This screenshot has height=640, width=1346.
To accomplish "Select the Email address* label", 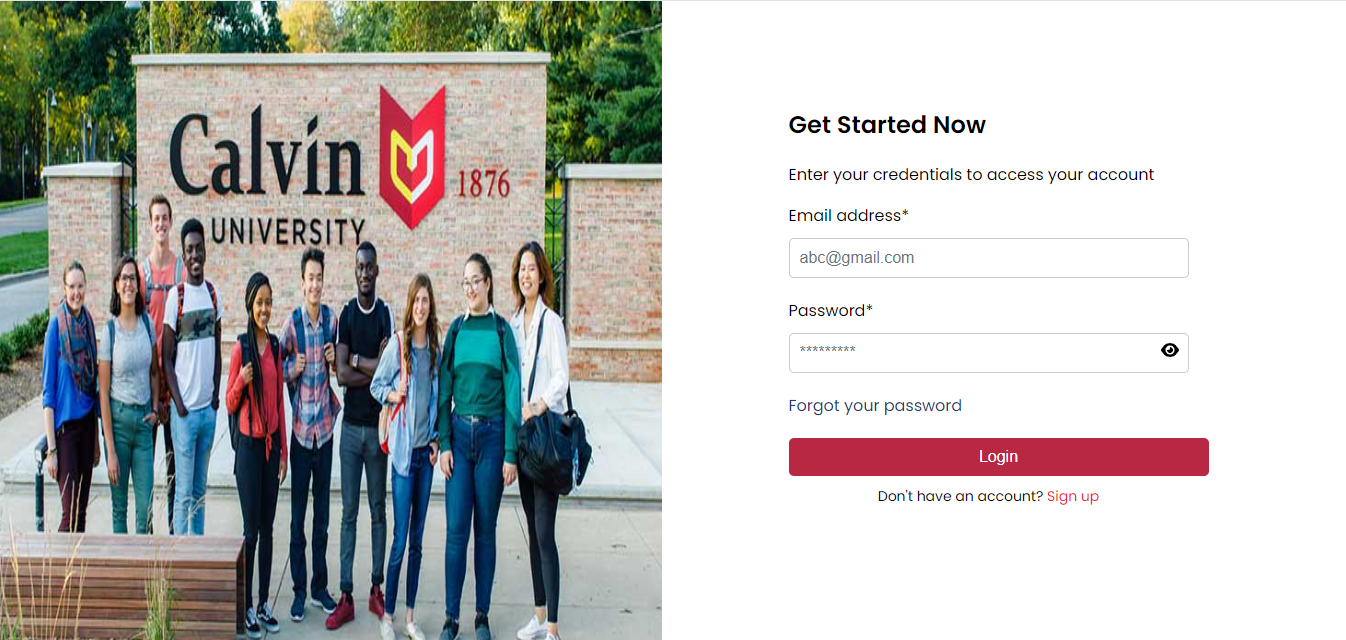I will [x=848, y=216].
